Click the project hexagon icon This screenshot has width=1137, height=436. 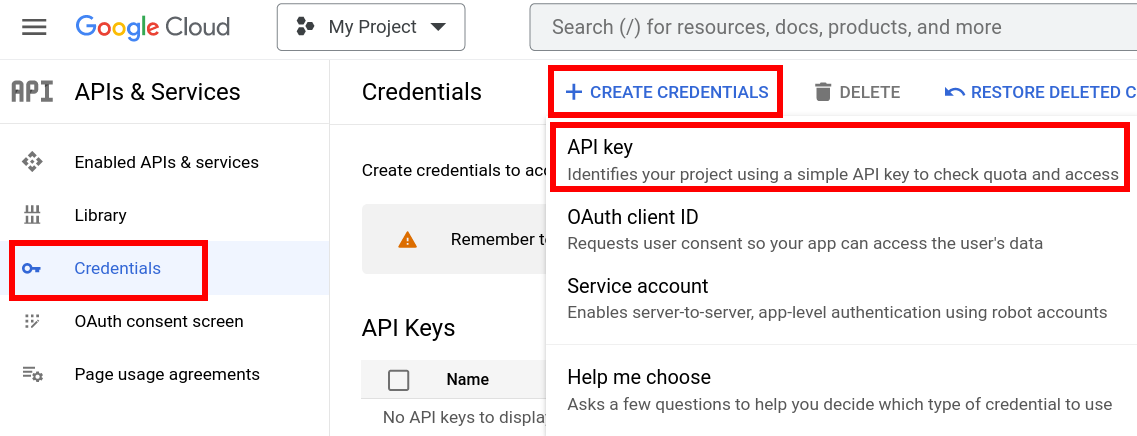[305, 28]
